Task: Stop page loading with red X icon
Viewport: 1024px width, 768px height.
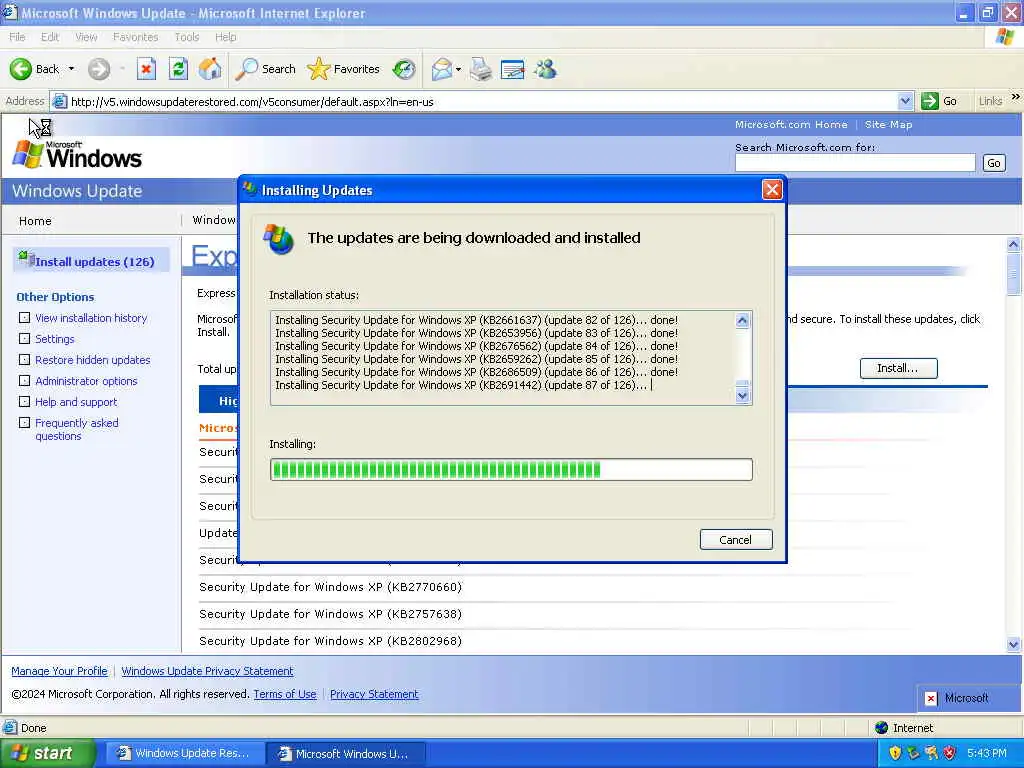Action: 146,69
